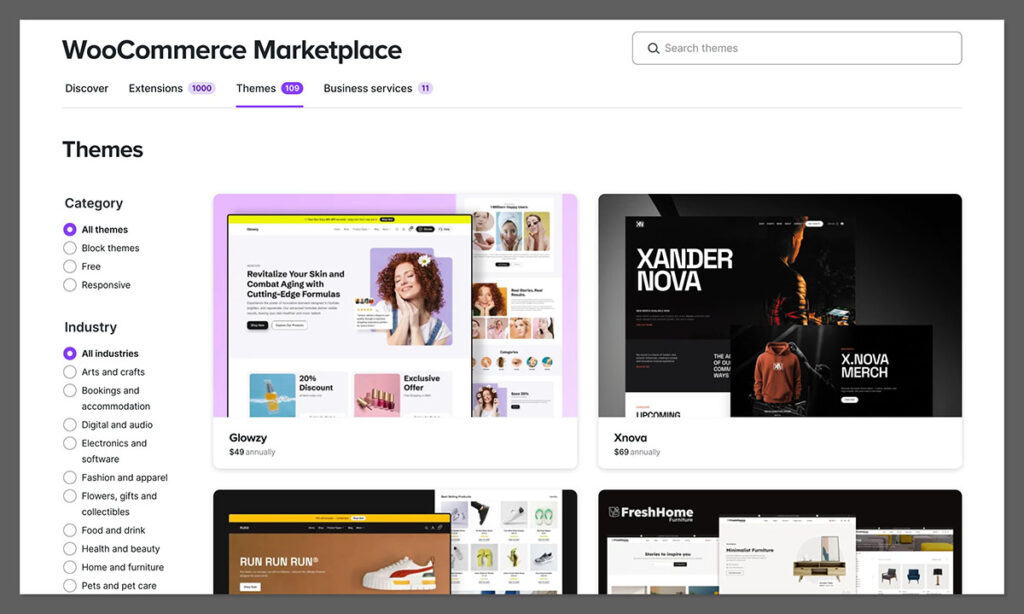The width and height of the screenshot is (1024, 614).
Task: Pick Electronics and software industry
Action: (70, 443)
